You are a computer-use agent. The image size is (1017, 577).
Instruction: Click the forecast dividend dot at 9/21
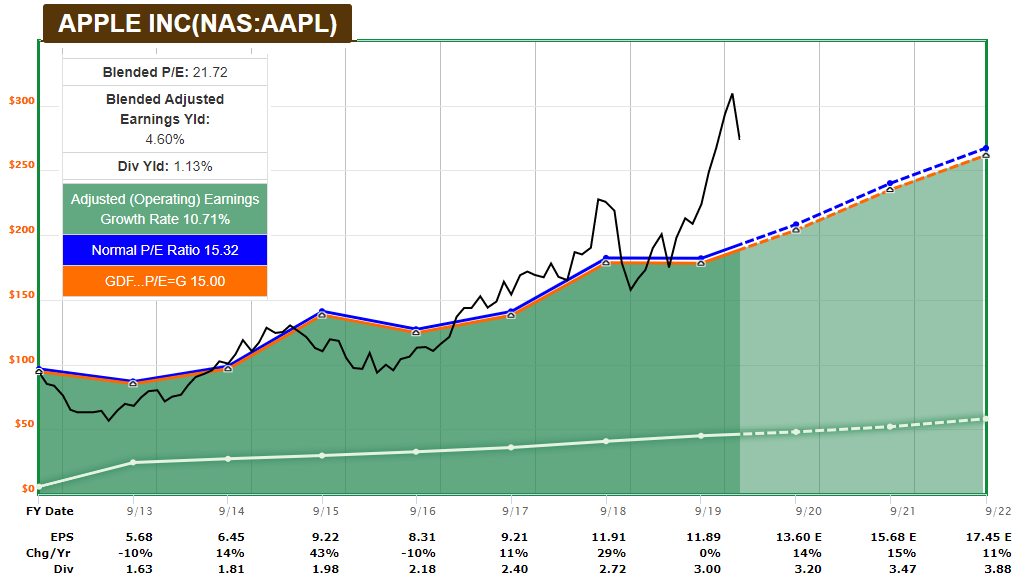click(x=890, y=427)
